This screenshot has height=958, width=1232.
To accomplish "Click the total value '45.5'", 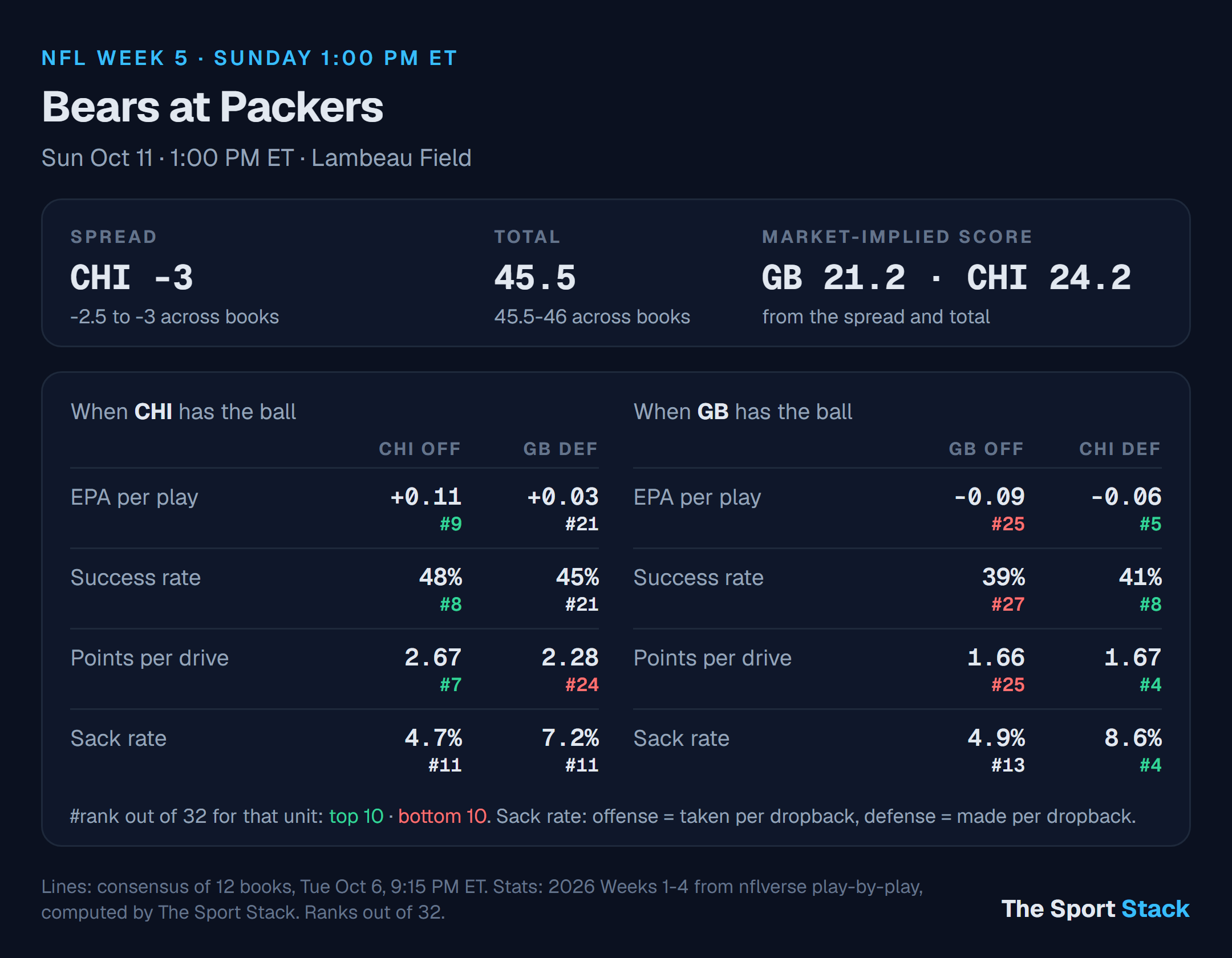I will (535, 278).
